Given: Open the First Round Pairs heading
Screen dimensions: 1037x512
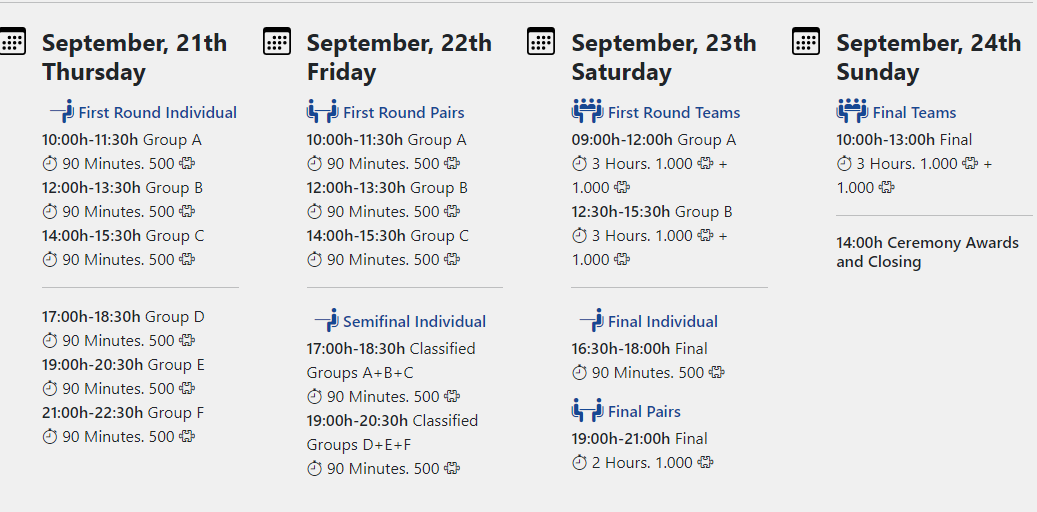Looking at the screenshot, I should (403, 113).
